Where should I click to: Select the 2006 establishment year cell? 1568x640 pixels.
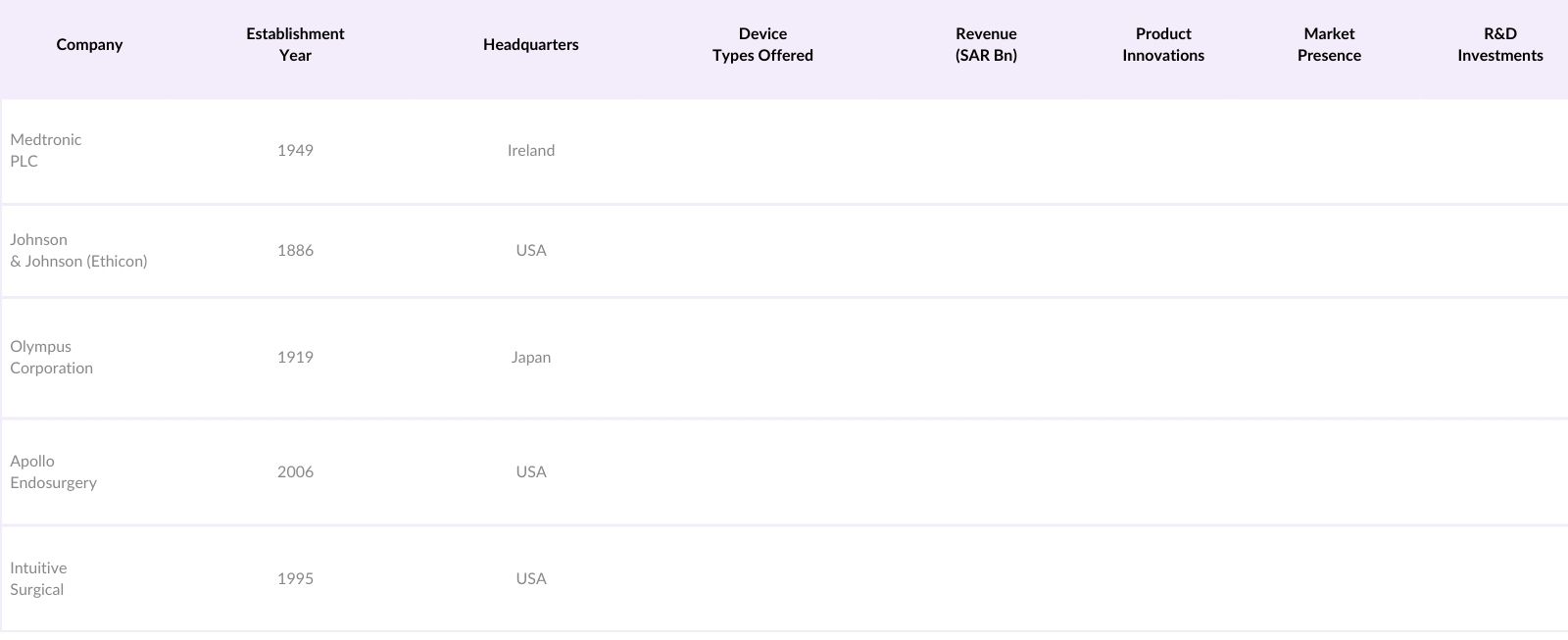click(295, 472)
